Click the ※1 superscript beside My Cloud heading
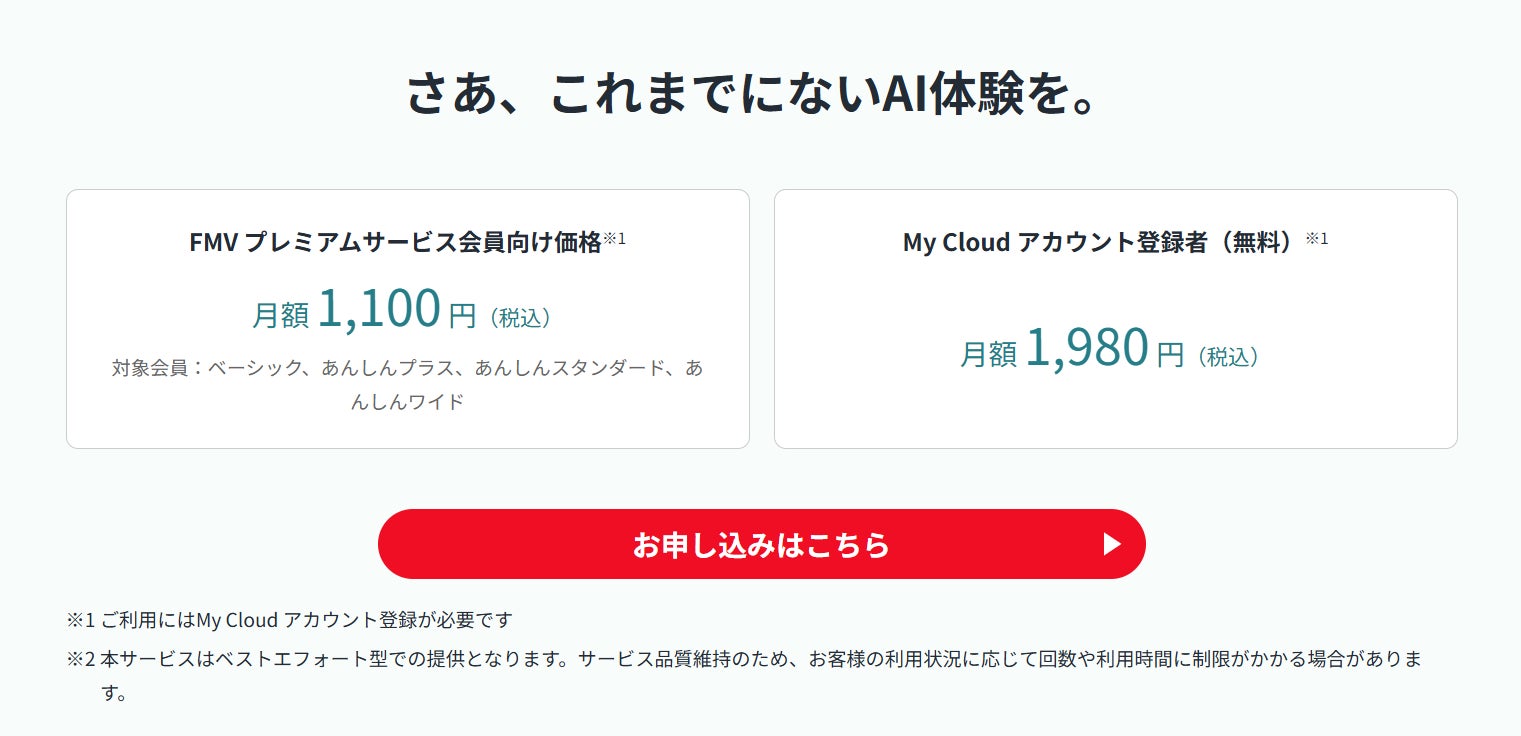This screenshot has height=736, width=1521. [1317, 238]
